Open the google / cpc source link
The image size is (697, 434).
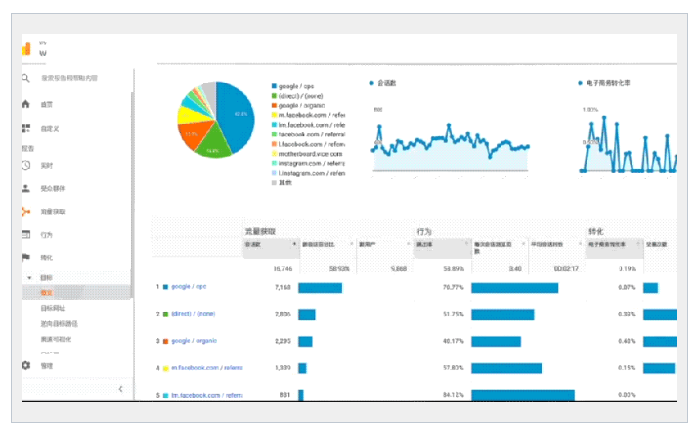click(x=187, y=287)
